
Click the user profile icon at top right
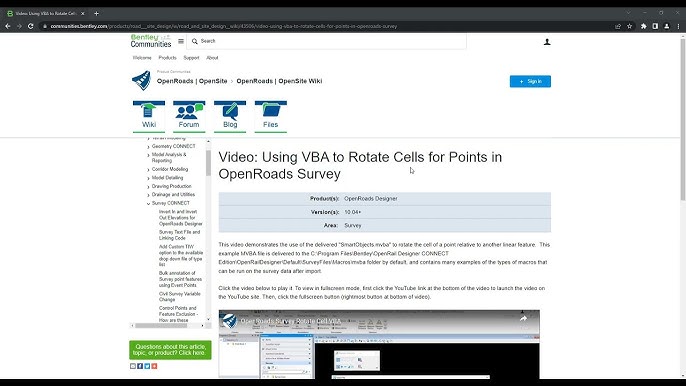click(547, 42)
